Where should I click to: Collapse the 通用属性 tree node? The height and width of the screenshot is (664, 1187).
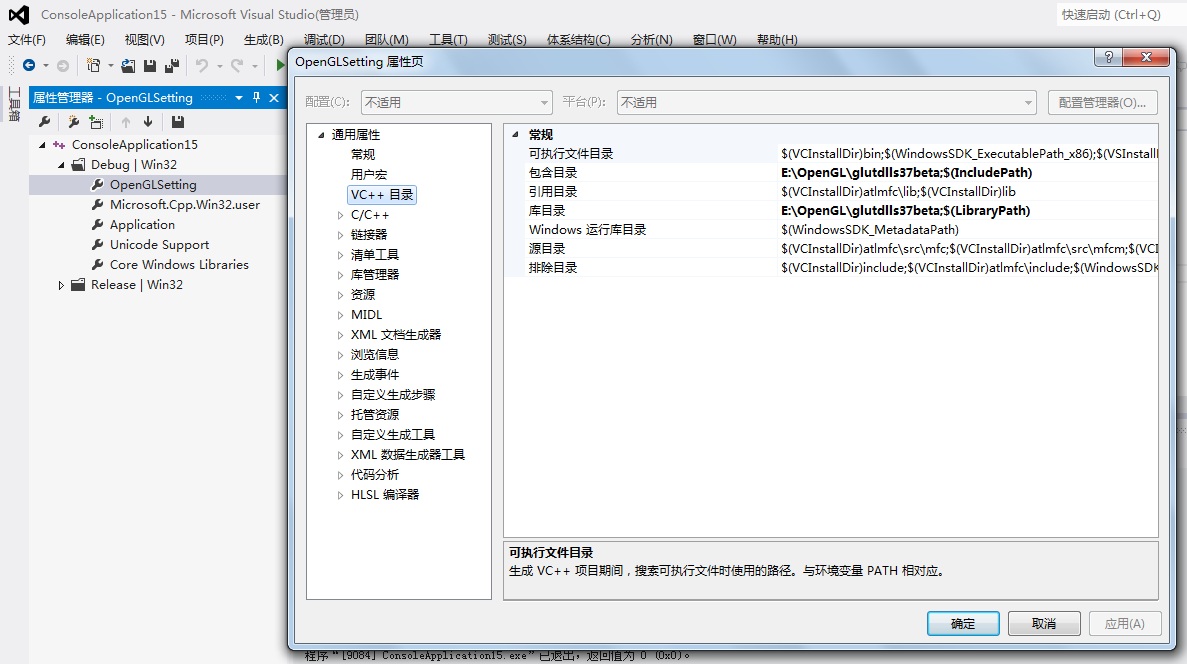321,135
